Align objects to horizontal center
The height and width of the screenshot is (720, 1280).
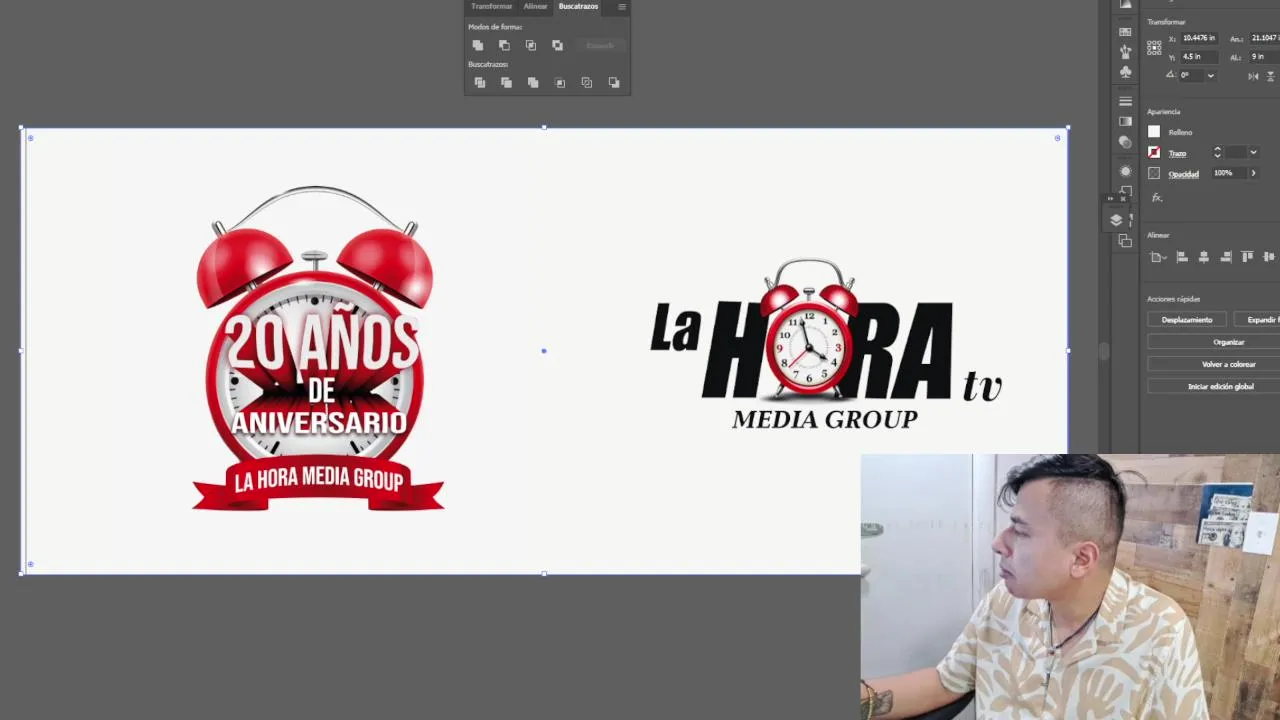[1203, 257]
